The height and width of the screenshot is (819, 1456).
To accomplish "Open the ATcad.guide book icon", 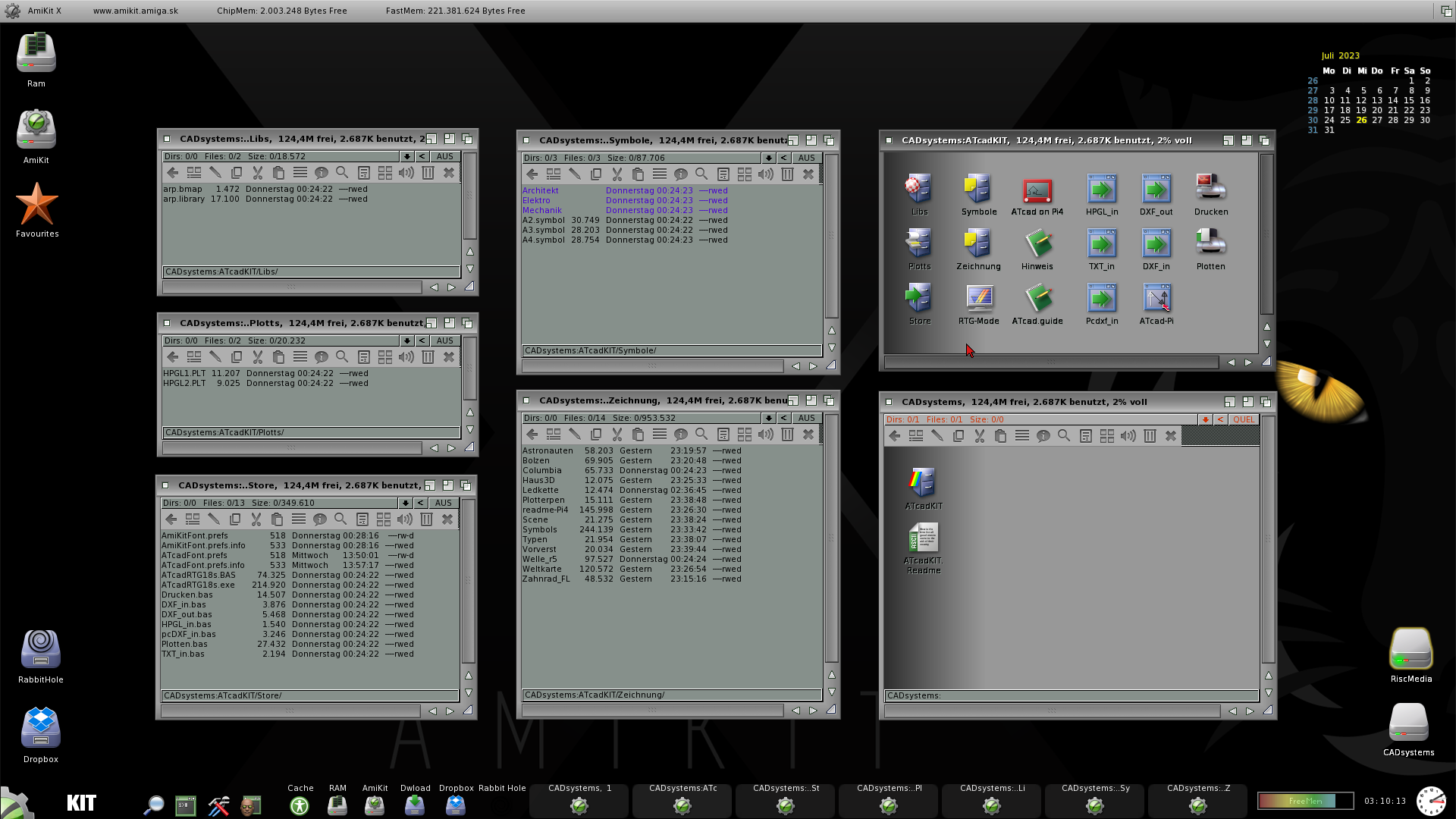I will coord(1037,299).
